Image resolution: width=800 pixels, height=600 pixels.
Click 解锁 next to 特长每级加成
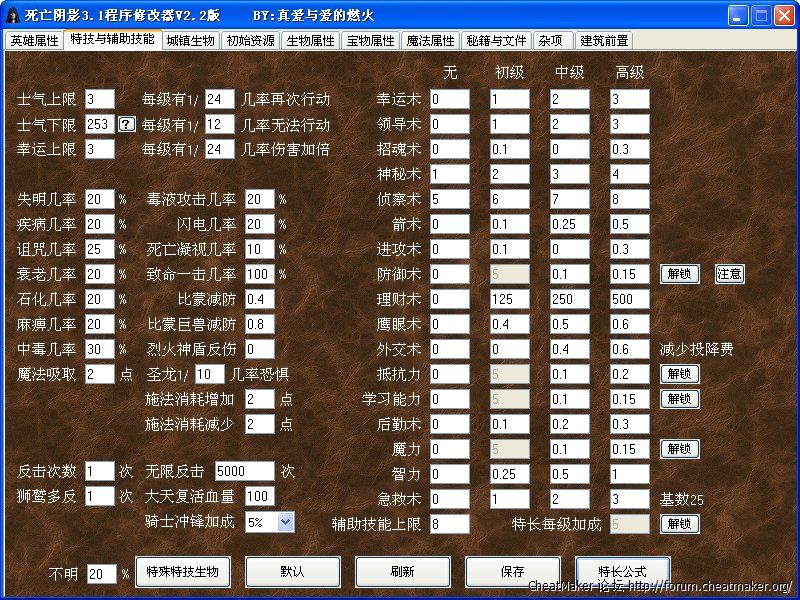click(680, 524)
